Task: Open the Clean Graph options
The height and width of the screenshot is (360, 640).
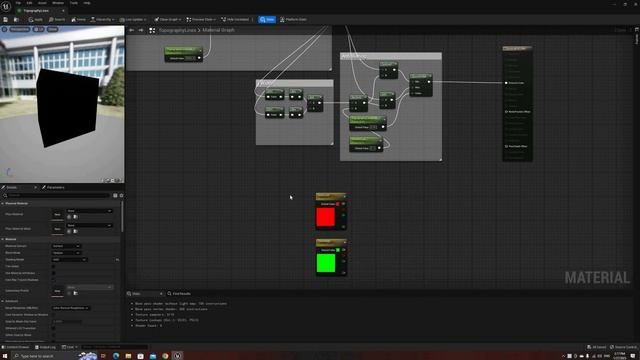Action: point(168,20)
